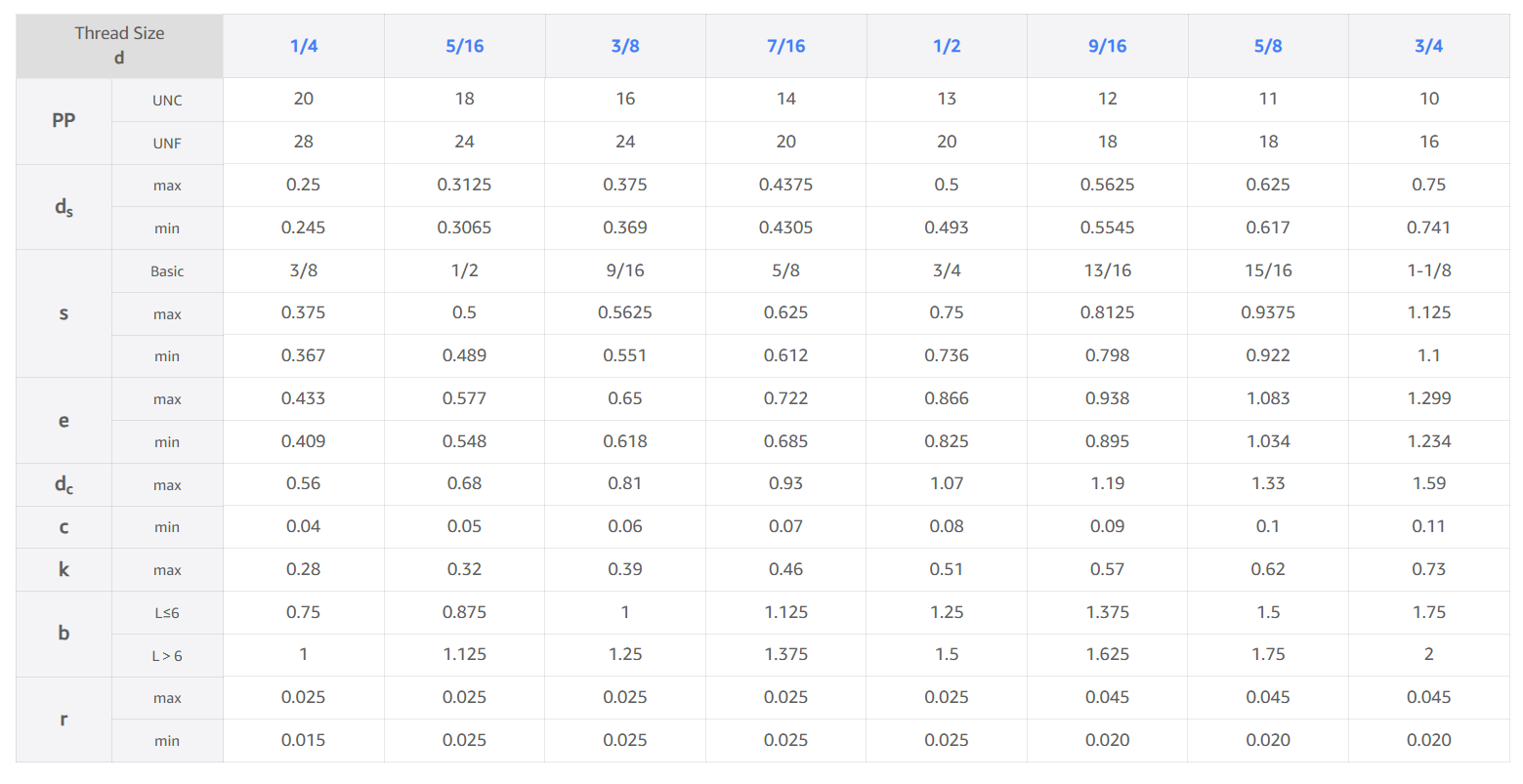This screenshot has width=1523, height=784.
Task: Open the 3/4 thread size header link
Action: point(1428,46)
